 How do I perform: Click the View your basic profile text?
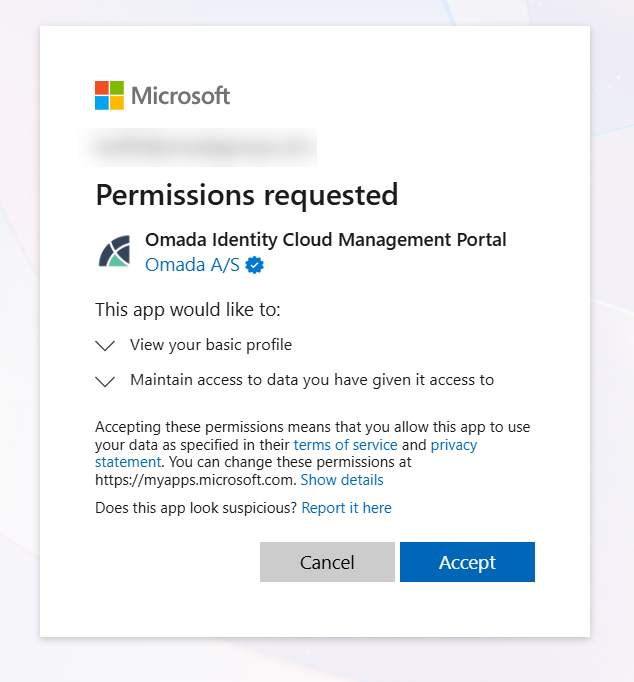(x=211, y=345)
